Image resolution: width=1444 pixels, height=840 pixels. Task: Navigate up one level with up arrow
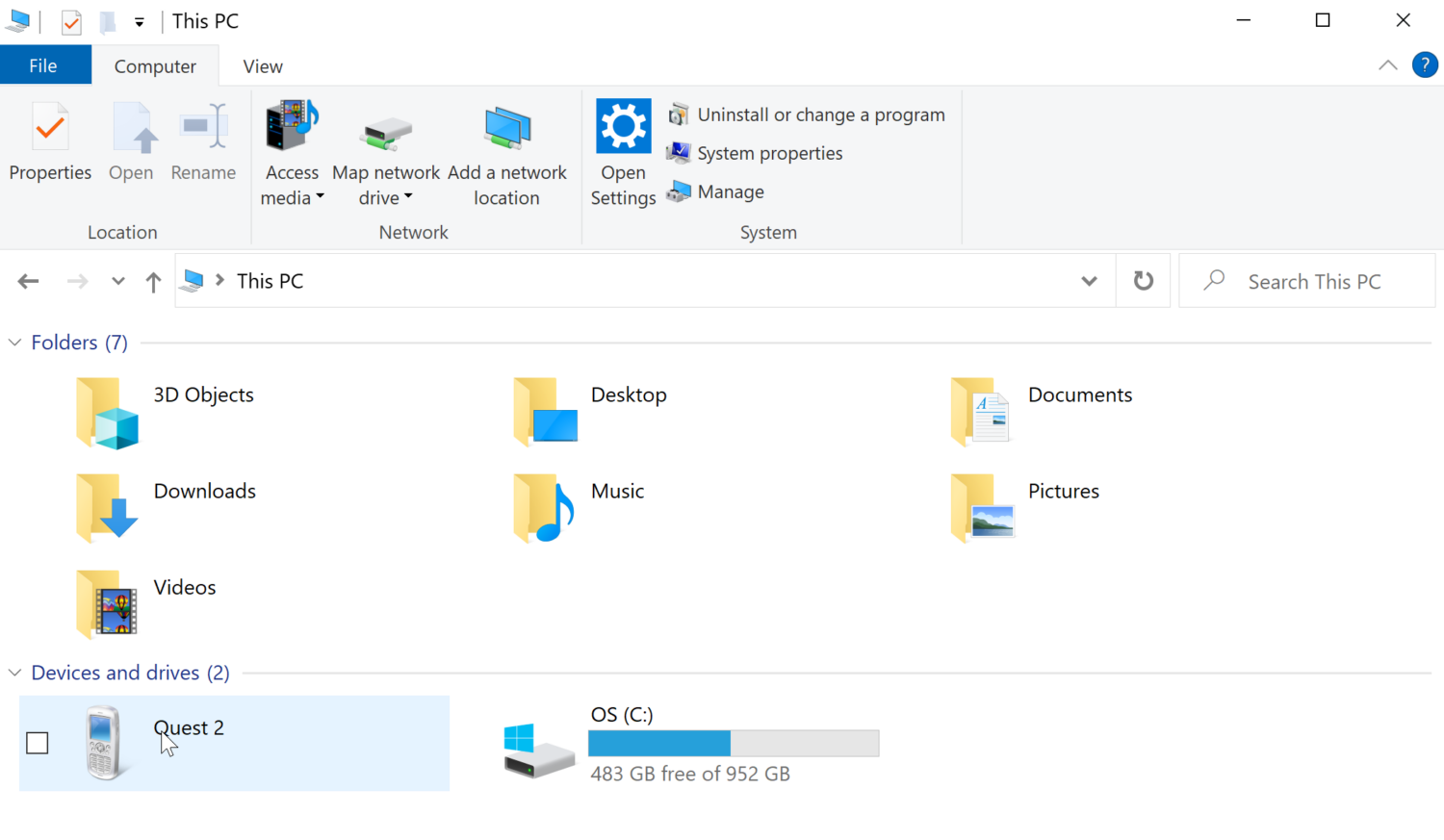[153, 281]
